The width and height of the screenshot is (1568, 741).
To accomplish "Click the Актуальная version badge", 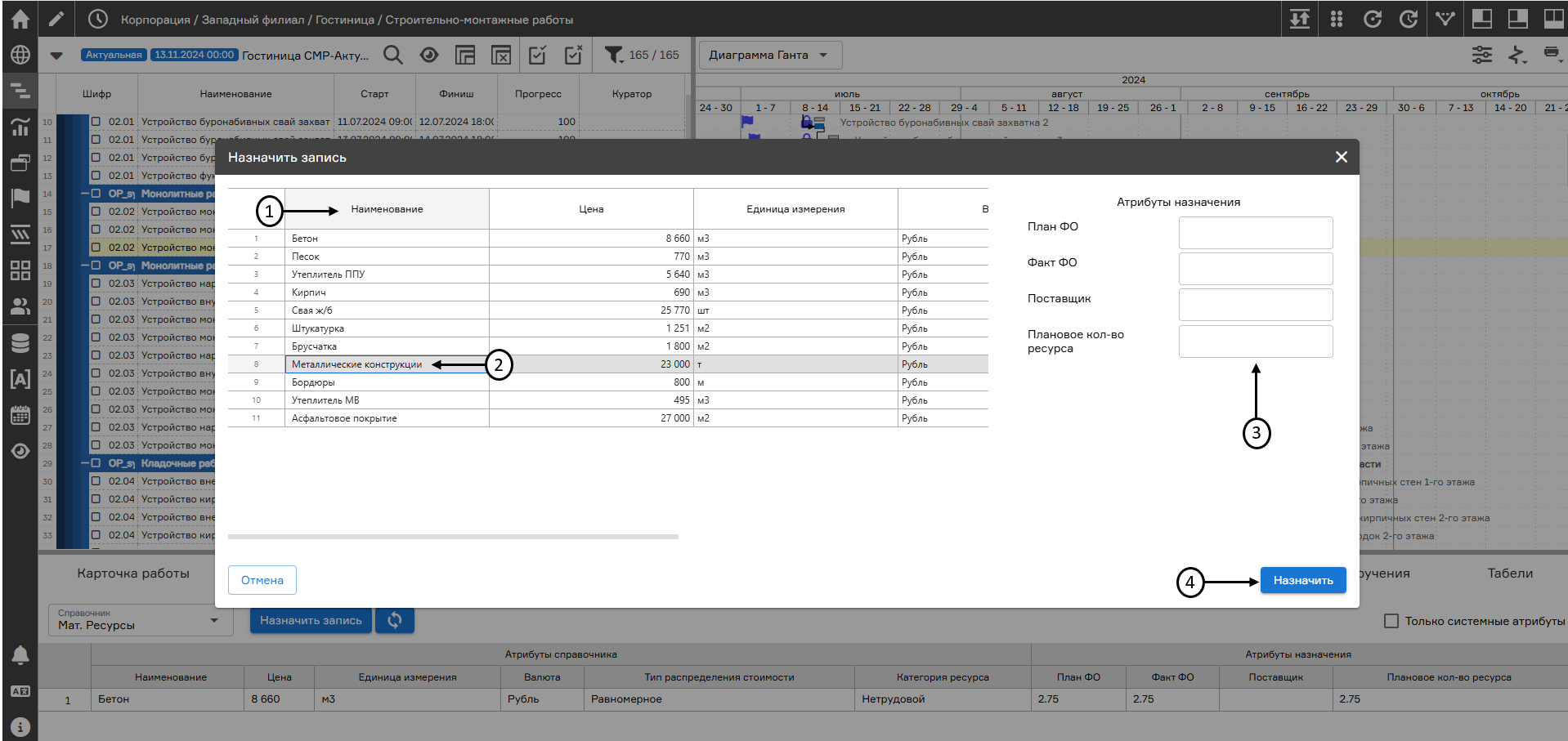I will coord(114,55).
